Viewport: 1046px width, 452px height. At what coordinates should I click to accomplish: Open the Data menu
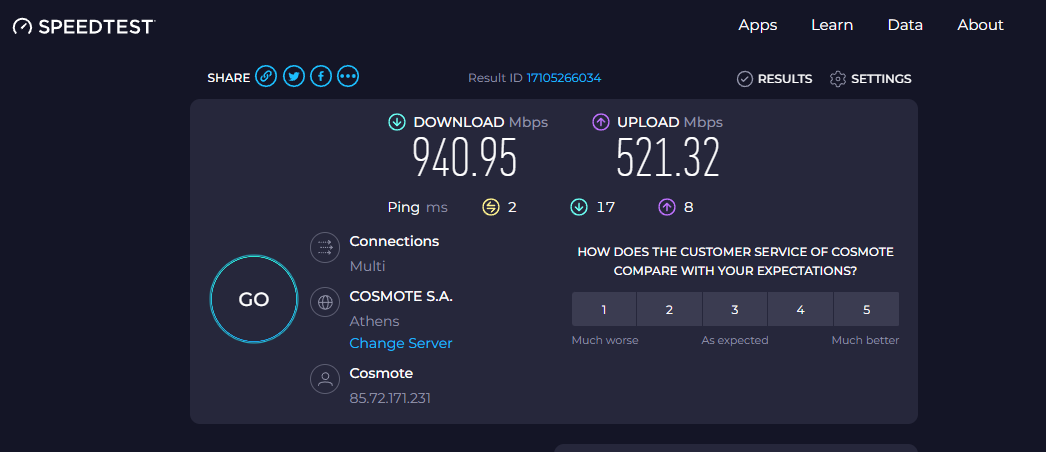(x=905, y=25)
